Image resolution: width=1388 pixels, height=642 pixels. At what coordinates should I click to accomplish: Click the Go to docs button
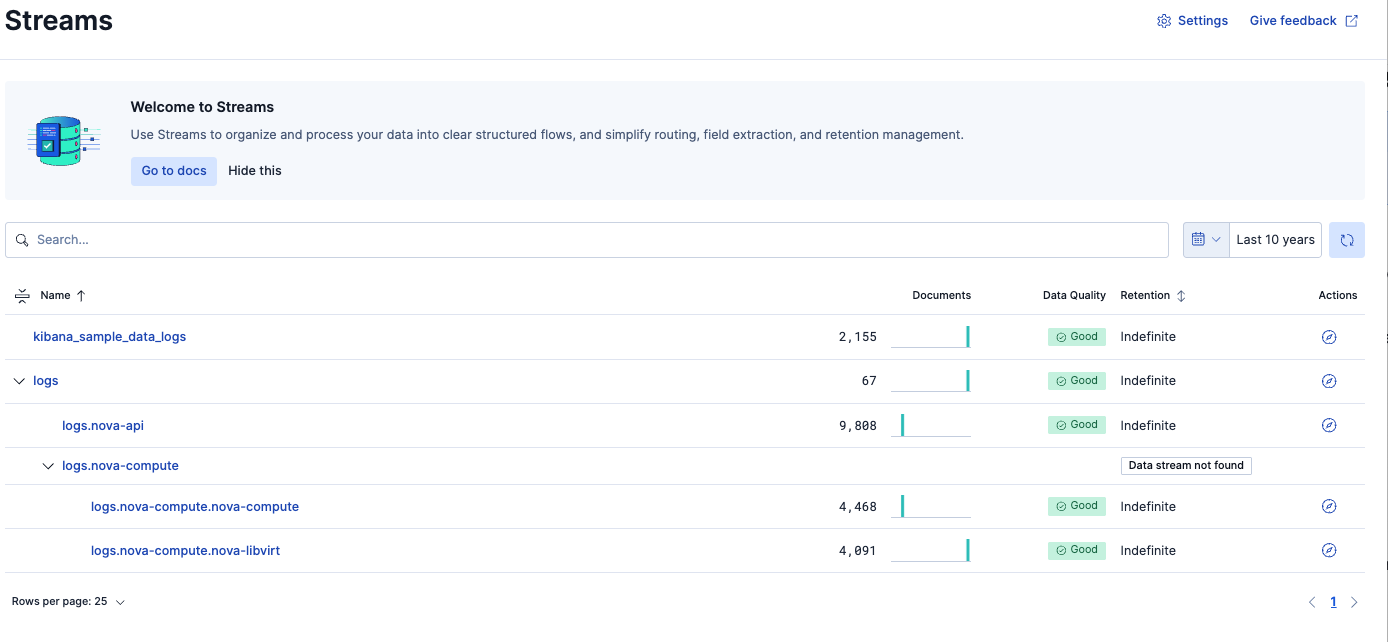click(174, 171)
